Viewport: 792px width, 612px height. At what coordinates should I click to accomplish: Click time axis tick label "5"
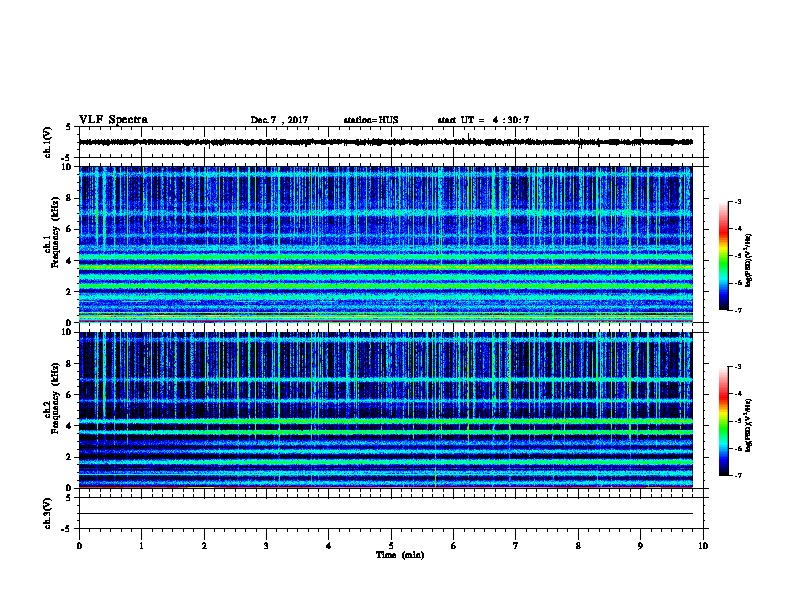[x=391, y=545]
